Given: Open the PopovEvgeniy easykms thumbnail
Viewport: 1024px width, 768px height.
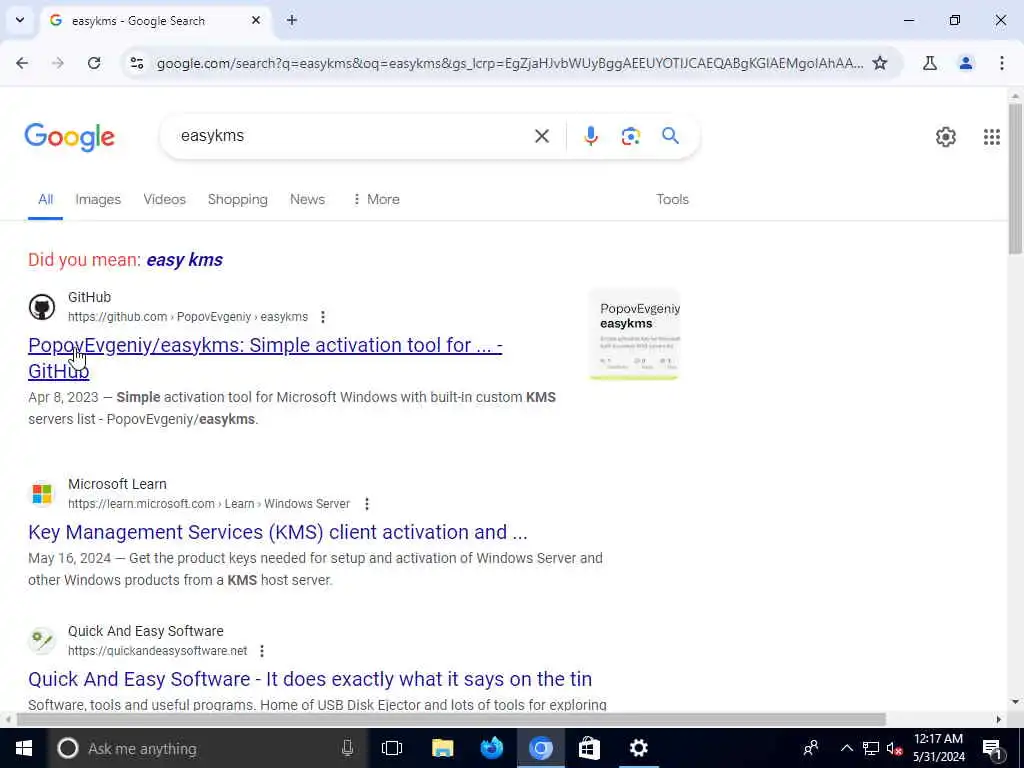Looking at the screenshot, I should [634, 334].
